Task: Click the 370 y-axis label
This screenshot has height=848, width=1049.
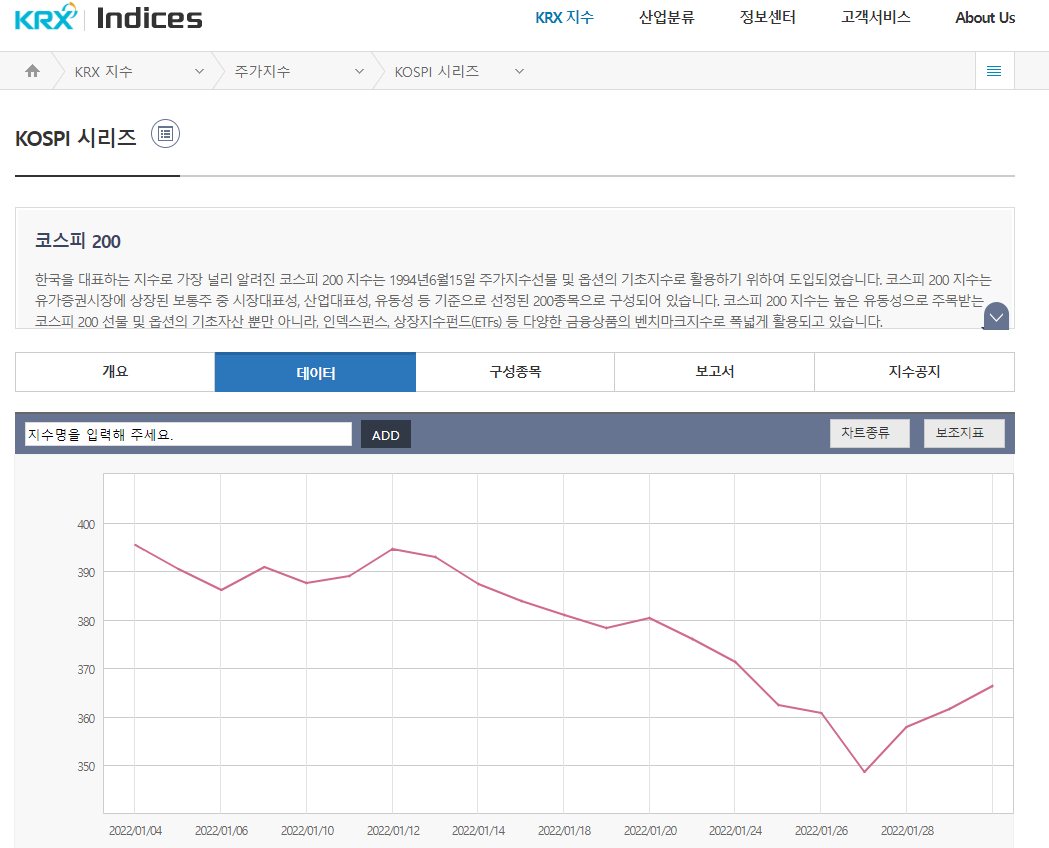Action: [x=86, y=669]
